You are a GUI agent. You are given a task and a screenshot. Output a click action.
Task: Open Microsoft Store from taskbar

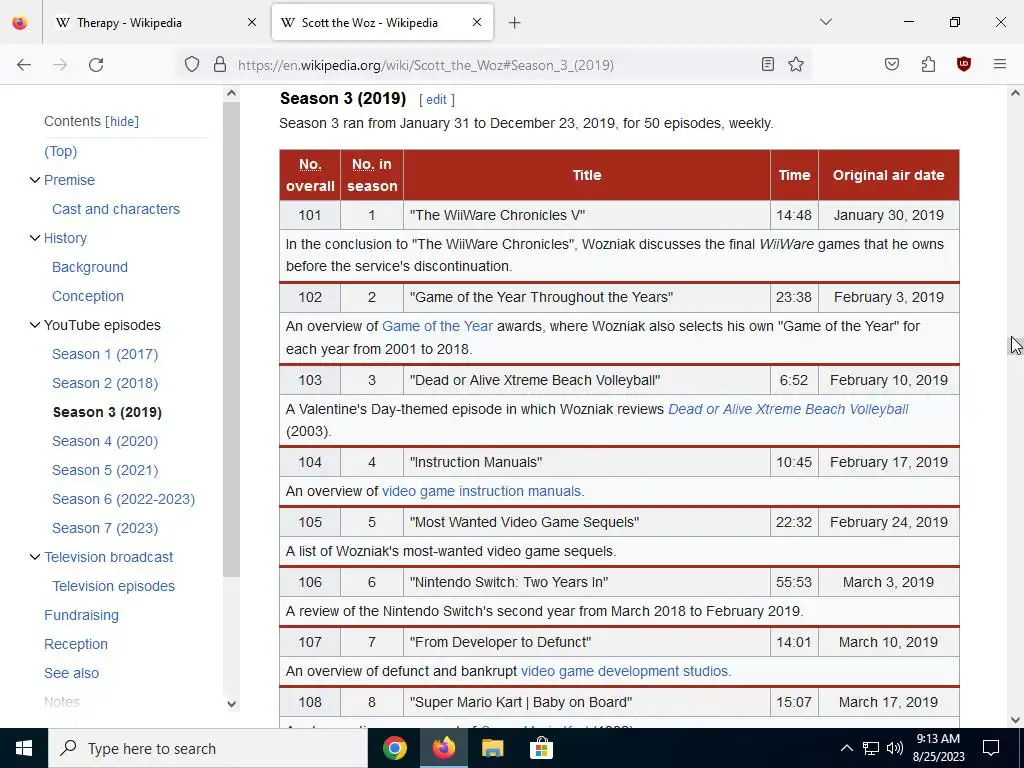(541, 748)
